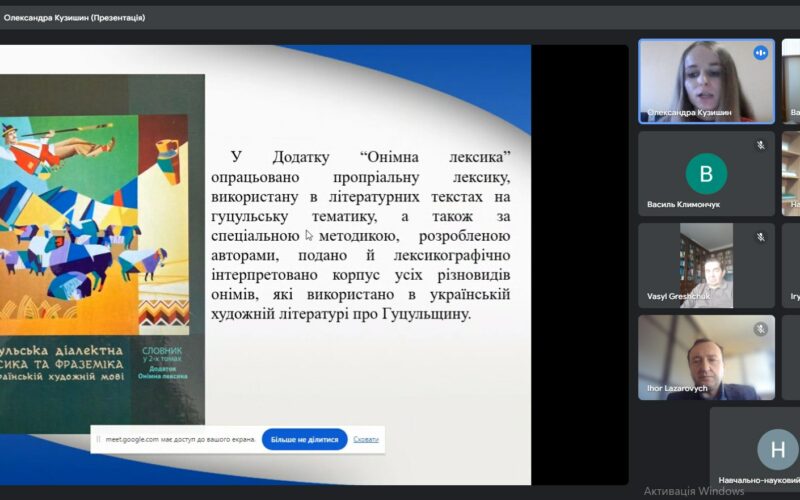Hide the screen sharing bar via "Сховати"
The image size is (800, 500).
point(366,439)
